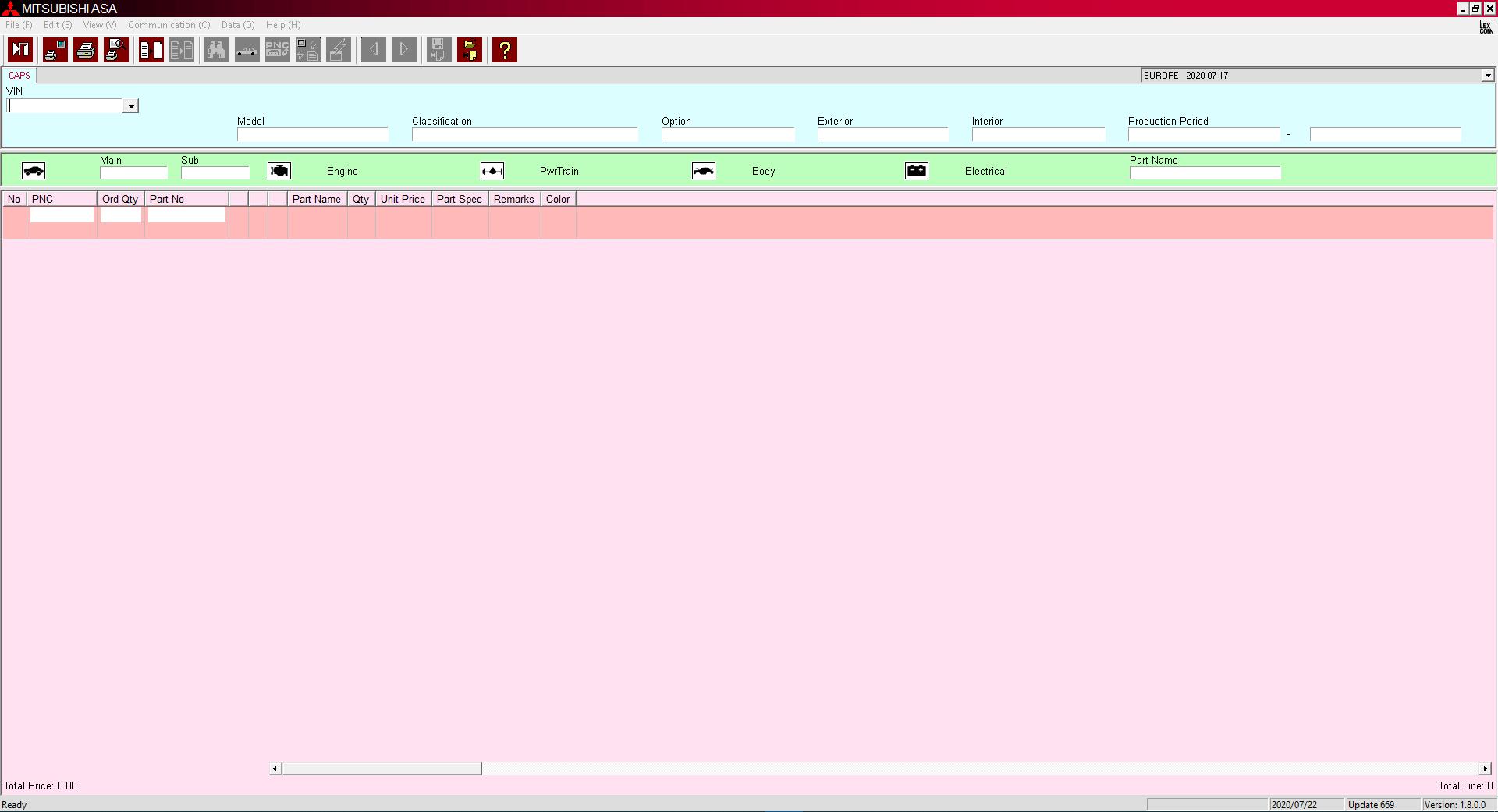Open the Data (D) menu
Viewport: 1498px width, 812px height.
tap(238, 25)
